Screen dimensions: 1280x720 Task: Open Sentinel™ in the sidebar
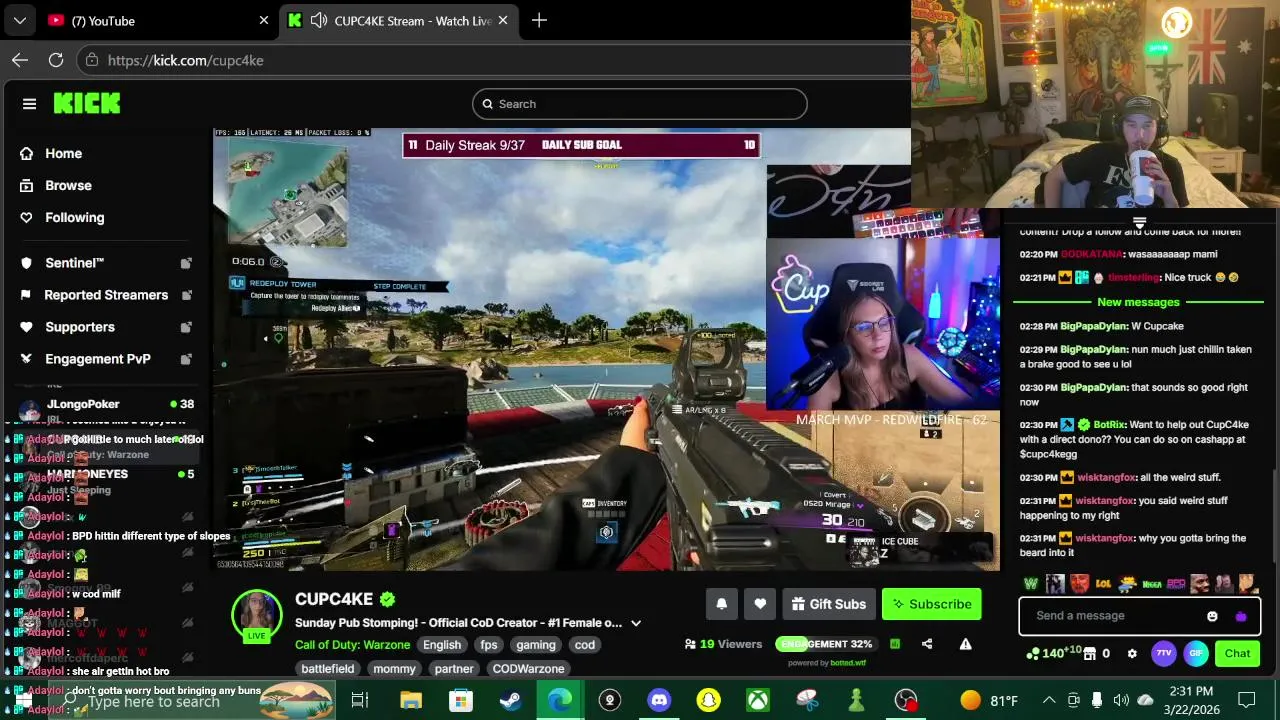tap(74, 263)
